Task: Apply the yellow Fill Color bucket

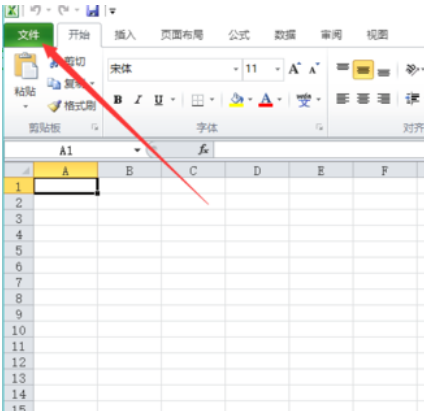Action: (237, 100)
